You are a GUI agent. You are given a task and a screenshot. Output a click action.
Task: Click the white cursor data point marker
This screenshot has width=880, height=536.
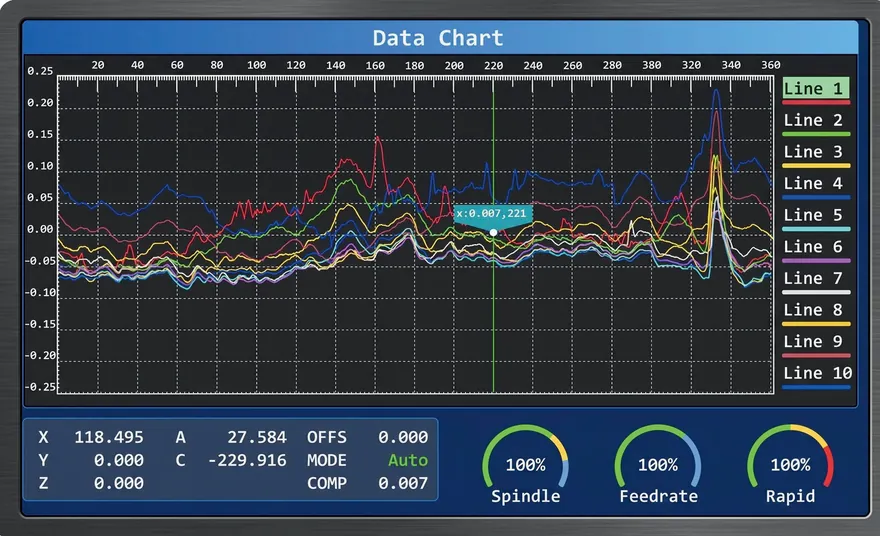[493, 232]
